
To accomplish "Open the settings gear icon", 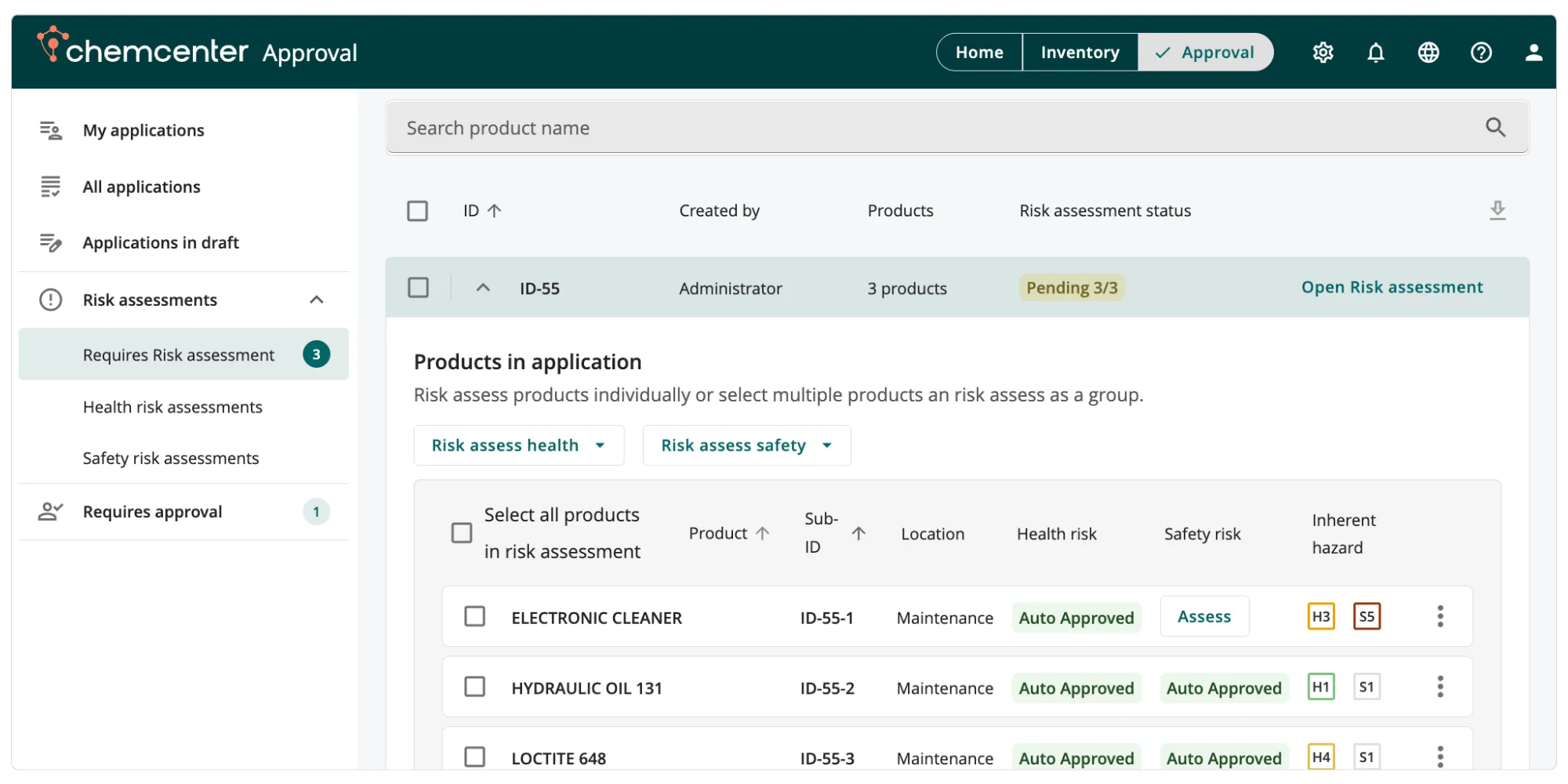I will point(1323,53).
